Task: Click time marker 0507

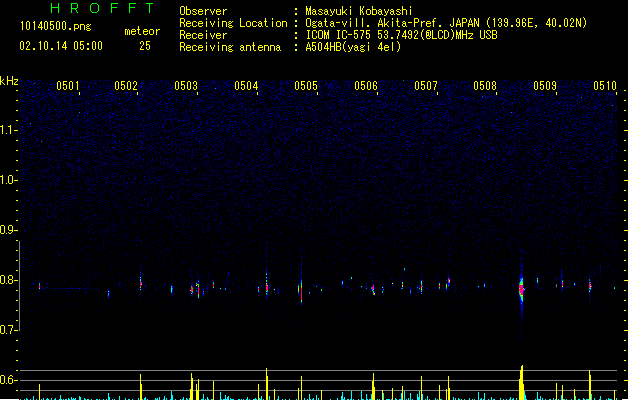Action: coord(426,86)
